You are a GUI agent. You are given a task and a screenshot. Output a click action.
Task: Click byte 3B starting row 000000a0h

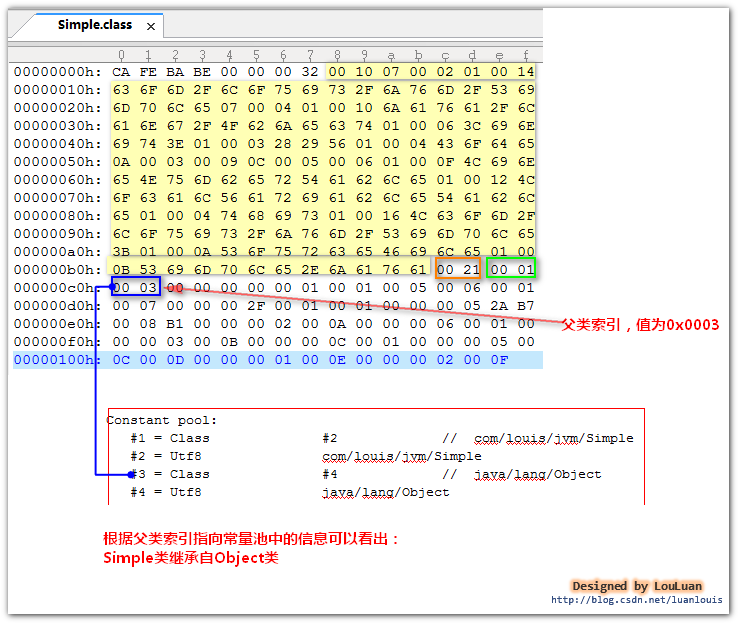click(x=121, y=252)
